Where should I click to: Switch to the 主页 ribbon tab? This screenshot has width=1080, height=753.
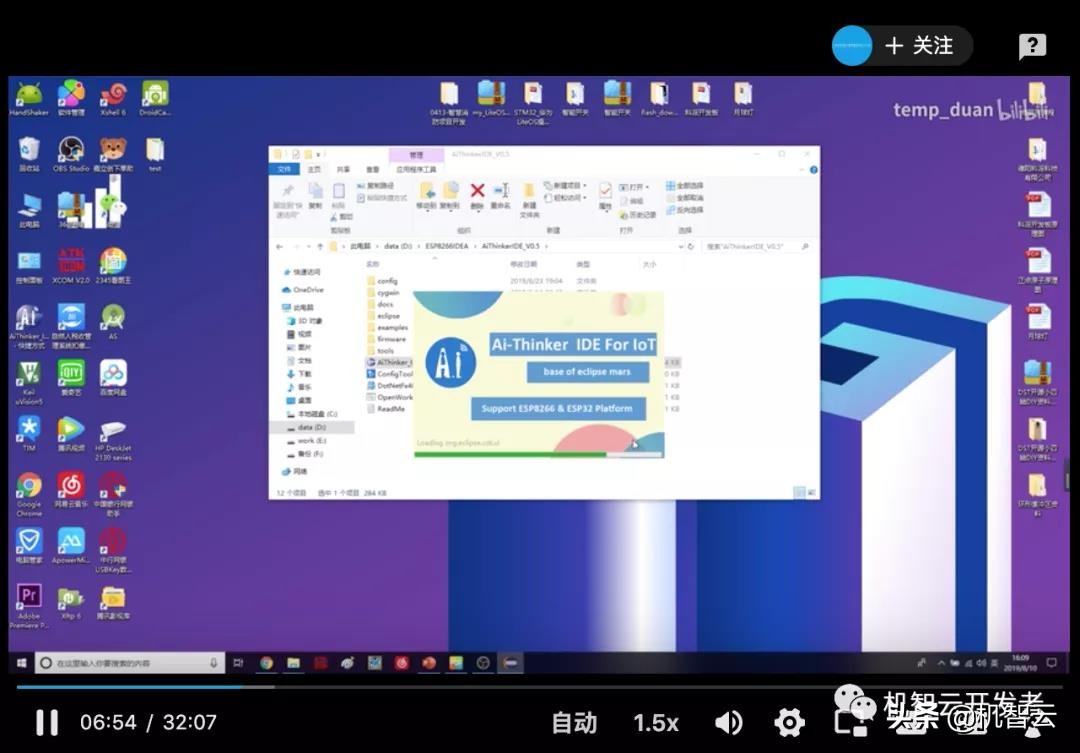pos(314,170)
